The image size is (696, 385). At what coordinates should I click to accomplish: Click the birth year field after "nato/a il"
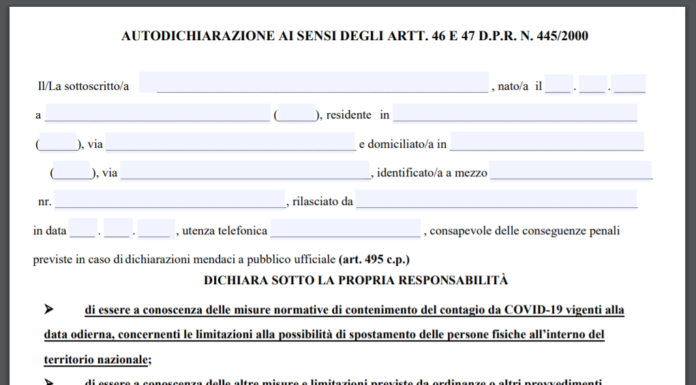[x=629, y=84]
